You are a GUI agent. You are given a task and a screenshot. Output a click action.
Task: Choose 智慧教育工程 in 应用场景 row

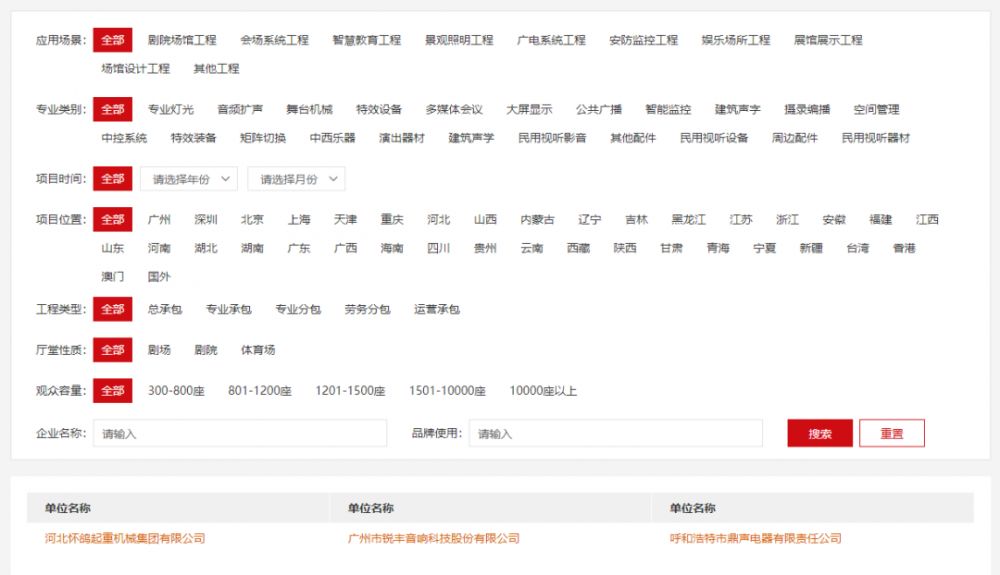pos(367,40)
